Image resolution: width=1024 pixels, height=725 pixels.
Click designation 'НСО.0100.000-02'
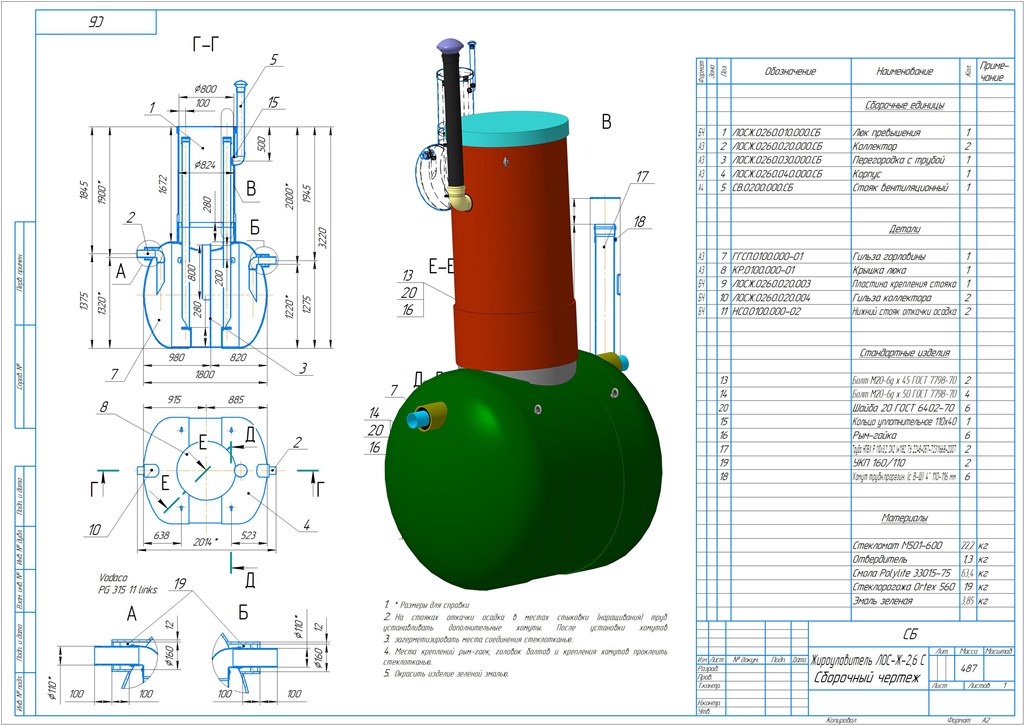click(x=767, y=312)
